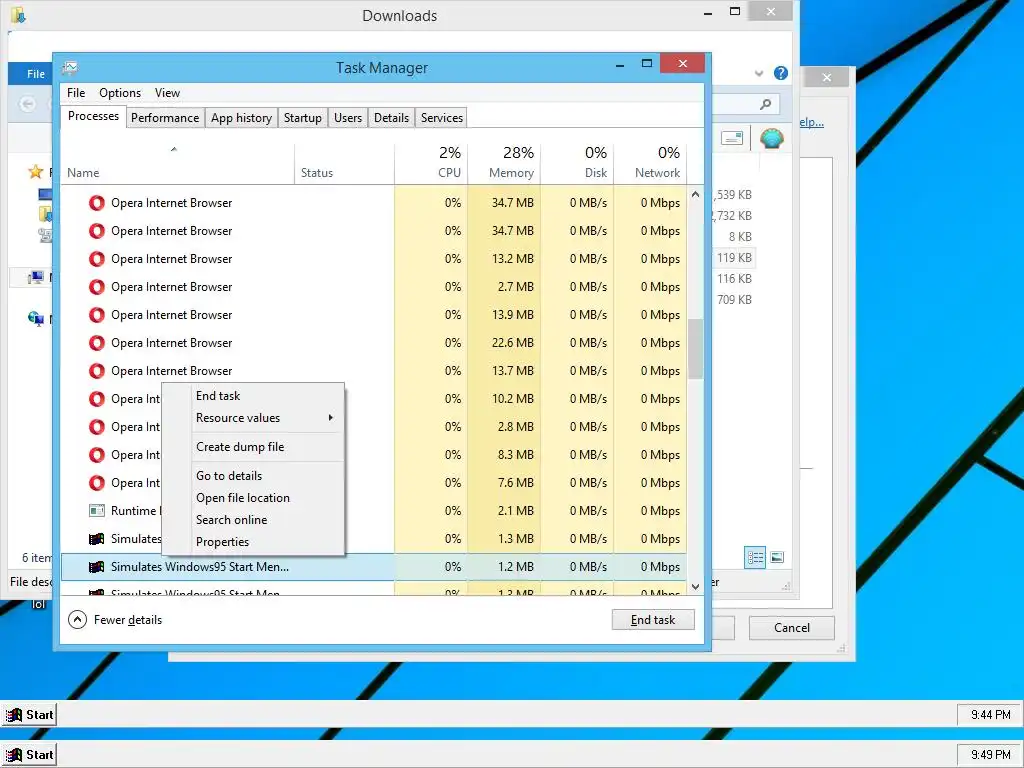Select the Processes tab

(93, 116)
